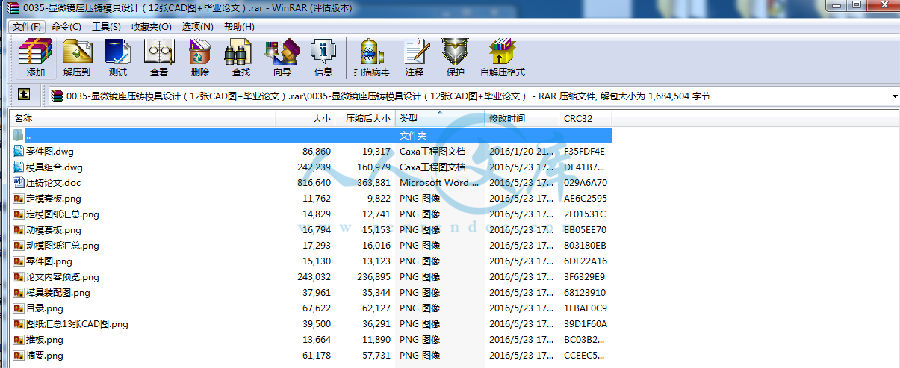Screen dimensions: 900x368
Task: Open the 帮助(H) help menu
Action: [x=239, y=26]
